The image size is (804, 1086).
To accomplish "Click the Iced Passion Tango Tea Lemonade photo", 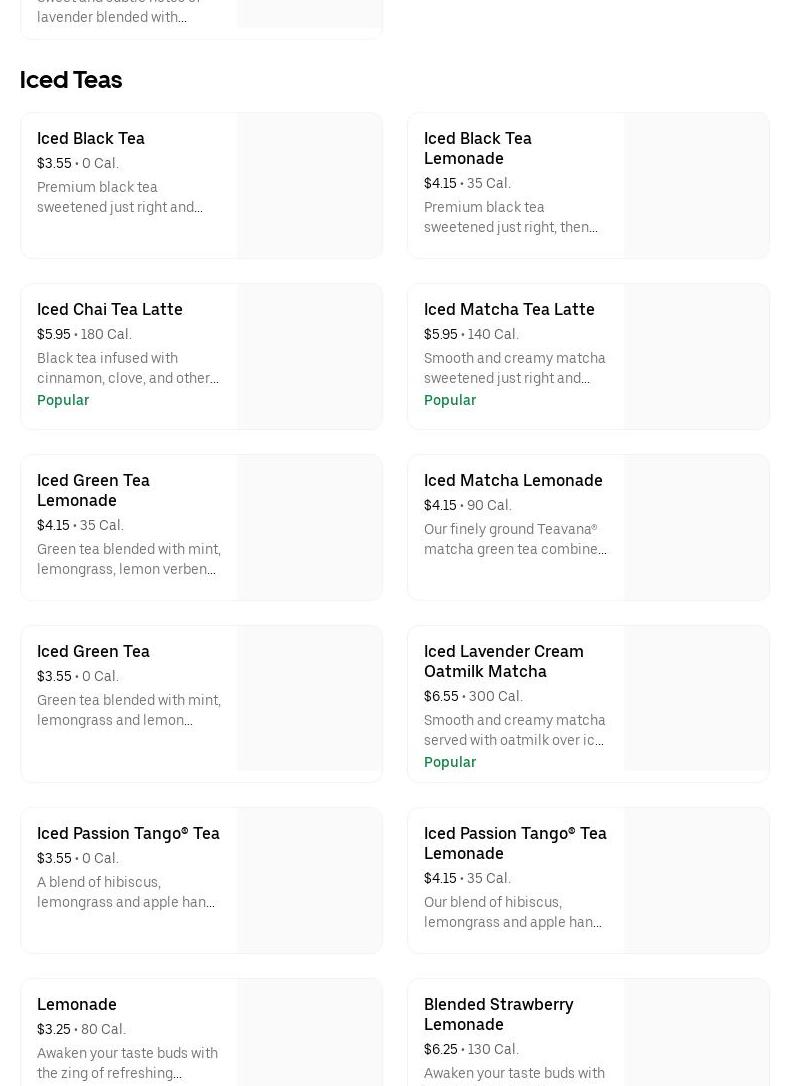I will coord(697,881).
